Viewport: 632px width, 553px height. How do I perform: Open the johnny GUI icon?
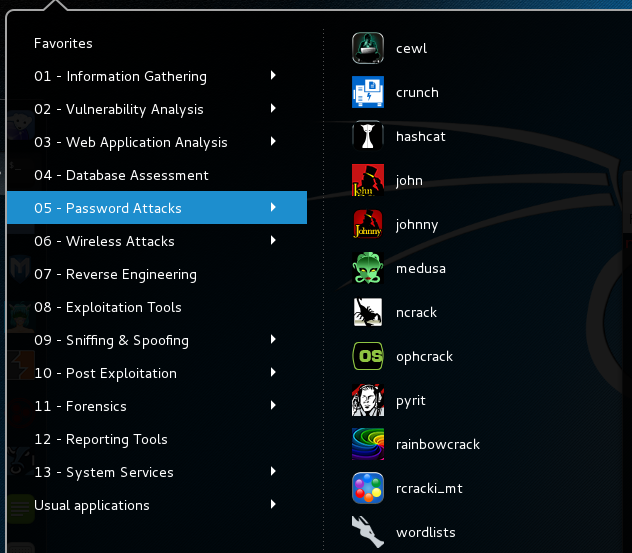coord(368,224)
